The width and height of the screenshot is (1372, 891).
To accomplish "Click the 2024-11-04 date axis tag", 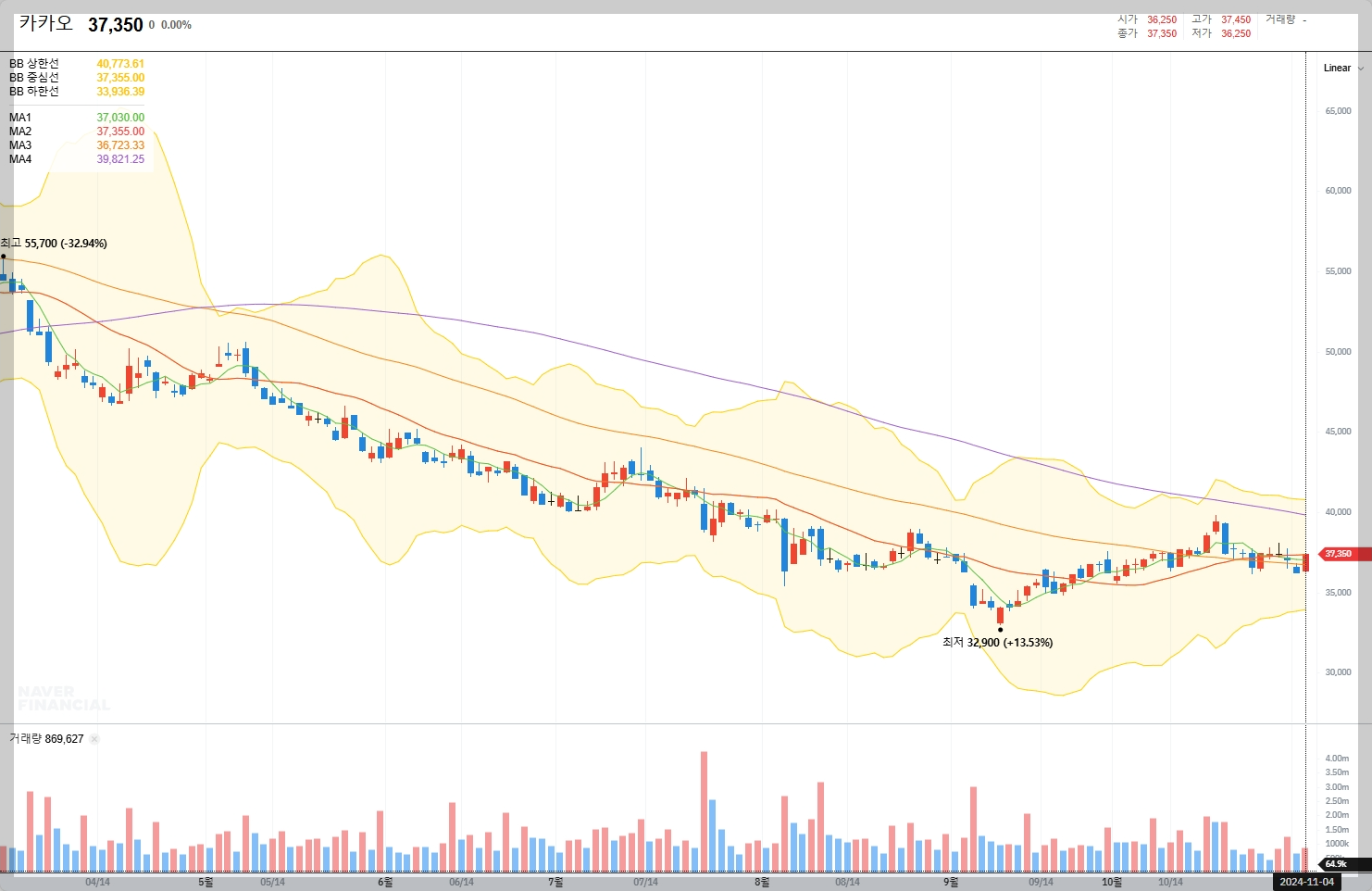I will (x=1306, y=882).
